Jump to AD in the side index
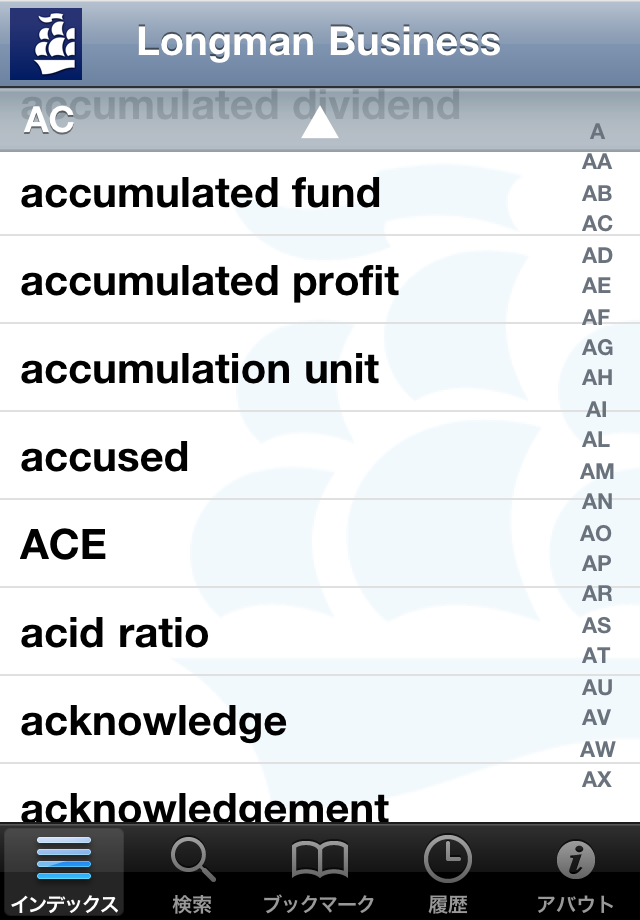640x920 pixels. tap(597, 255)
